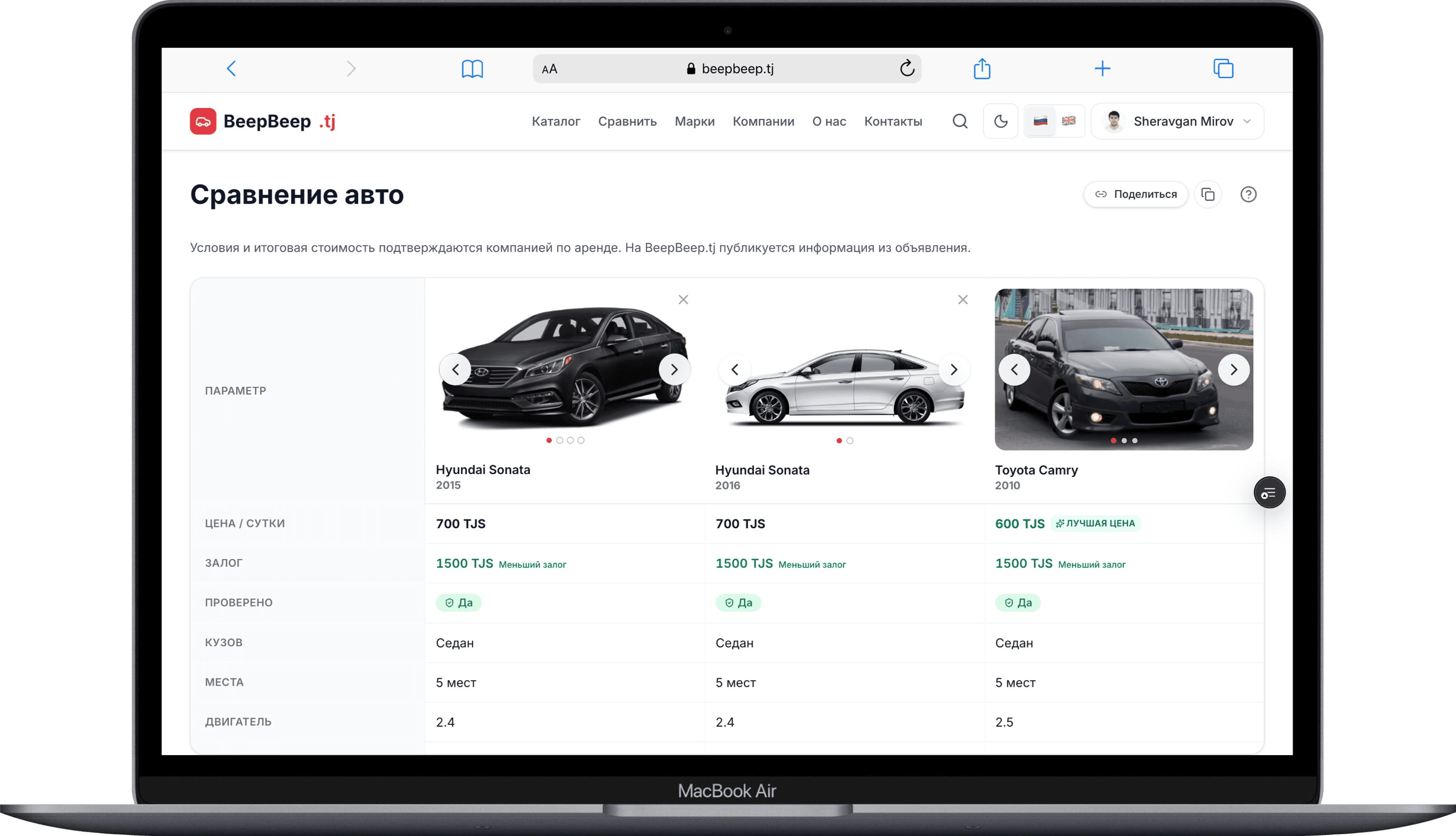Show previous photo of Sonata 2015
The width and height of the screenshot is (1456, 836).
pos(456,369)
